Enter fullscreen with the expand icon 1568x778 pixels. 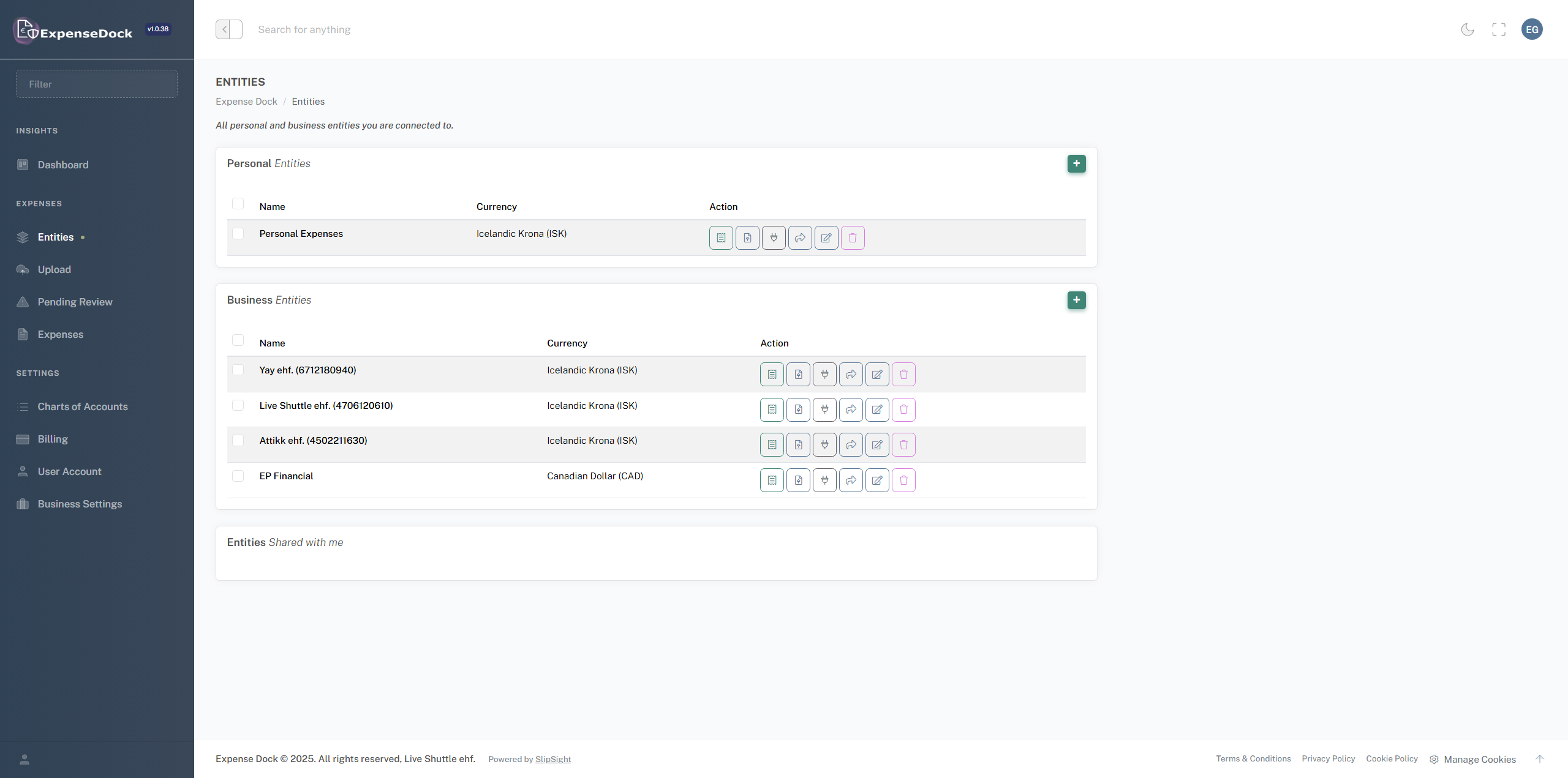(x=1499, y=29)
